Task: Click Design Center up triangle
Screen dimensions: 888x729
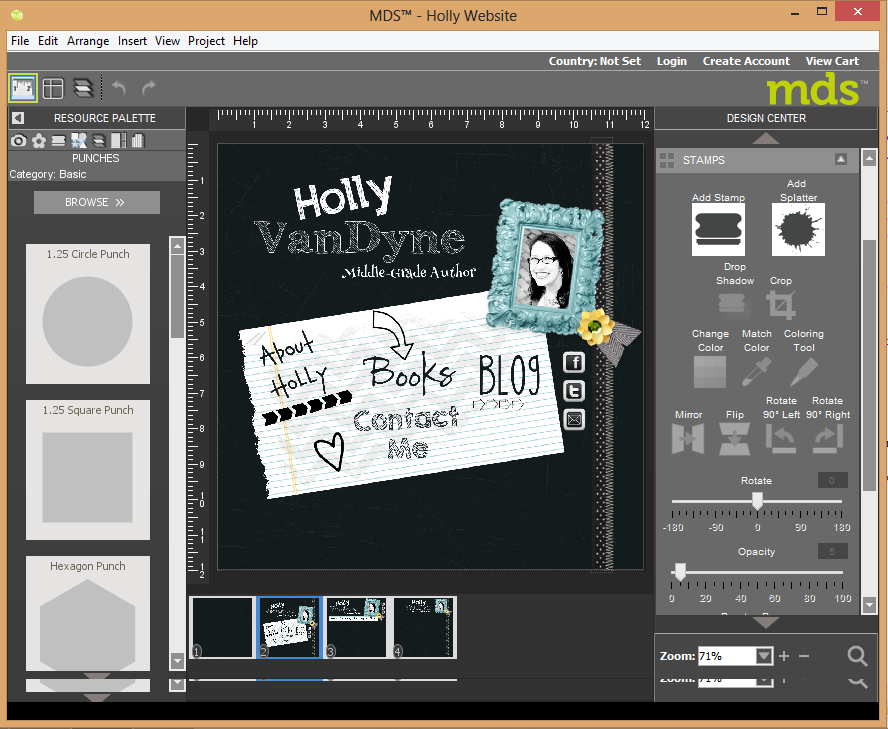Action: (766, 138)
